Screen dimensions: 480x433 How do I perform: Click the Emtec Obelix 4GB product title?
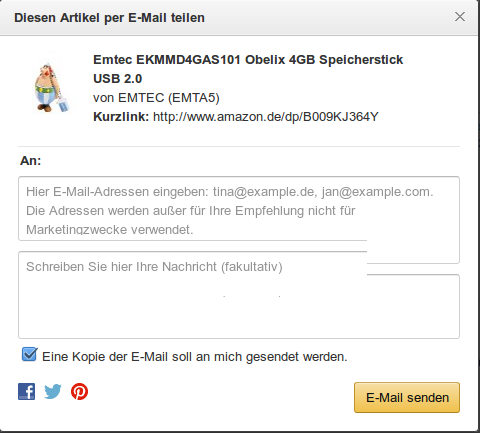[x=248, y=69]
